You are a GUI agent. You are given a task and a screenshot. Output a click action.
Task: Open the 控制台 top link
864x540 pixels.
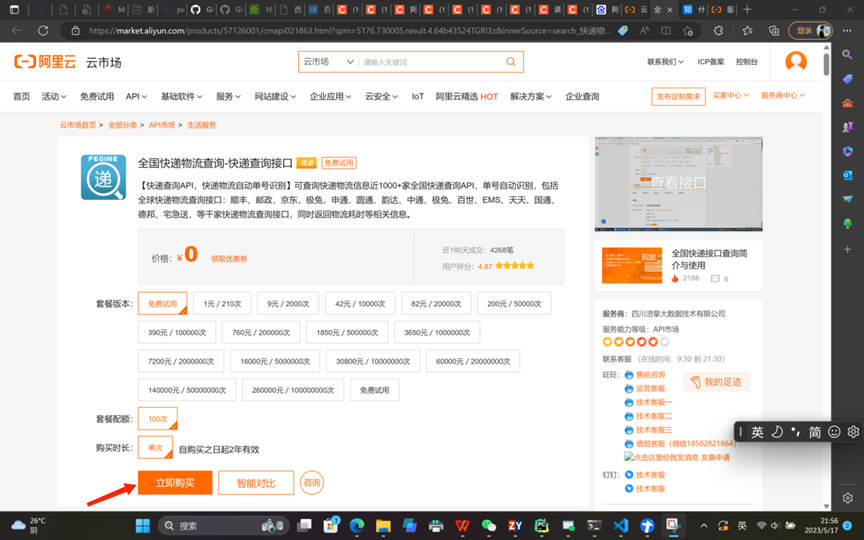(747, 62)
